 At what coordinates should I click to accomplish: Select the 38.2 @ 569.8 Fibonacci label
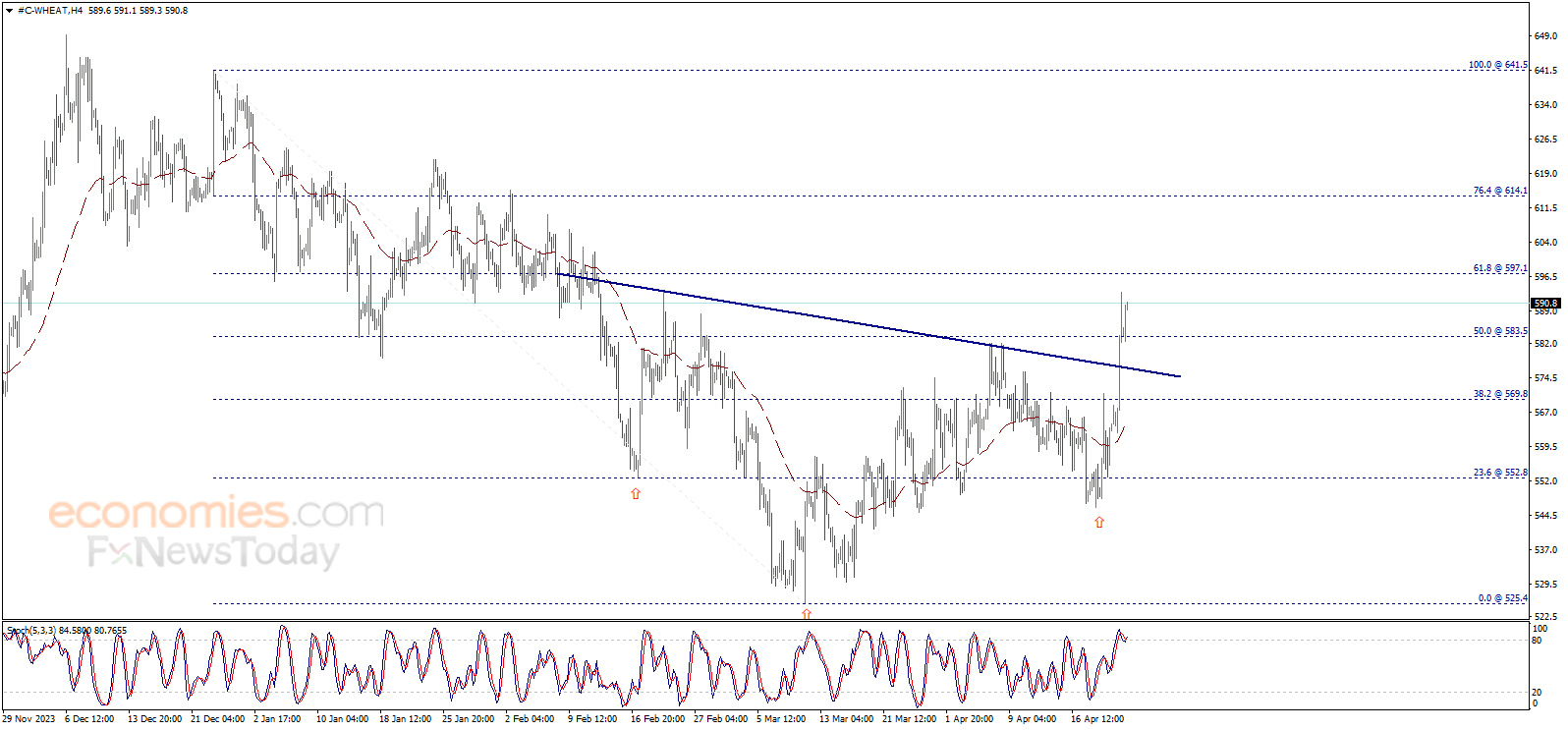1500,394
